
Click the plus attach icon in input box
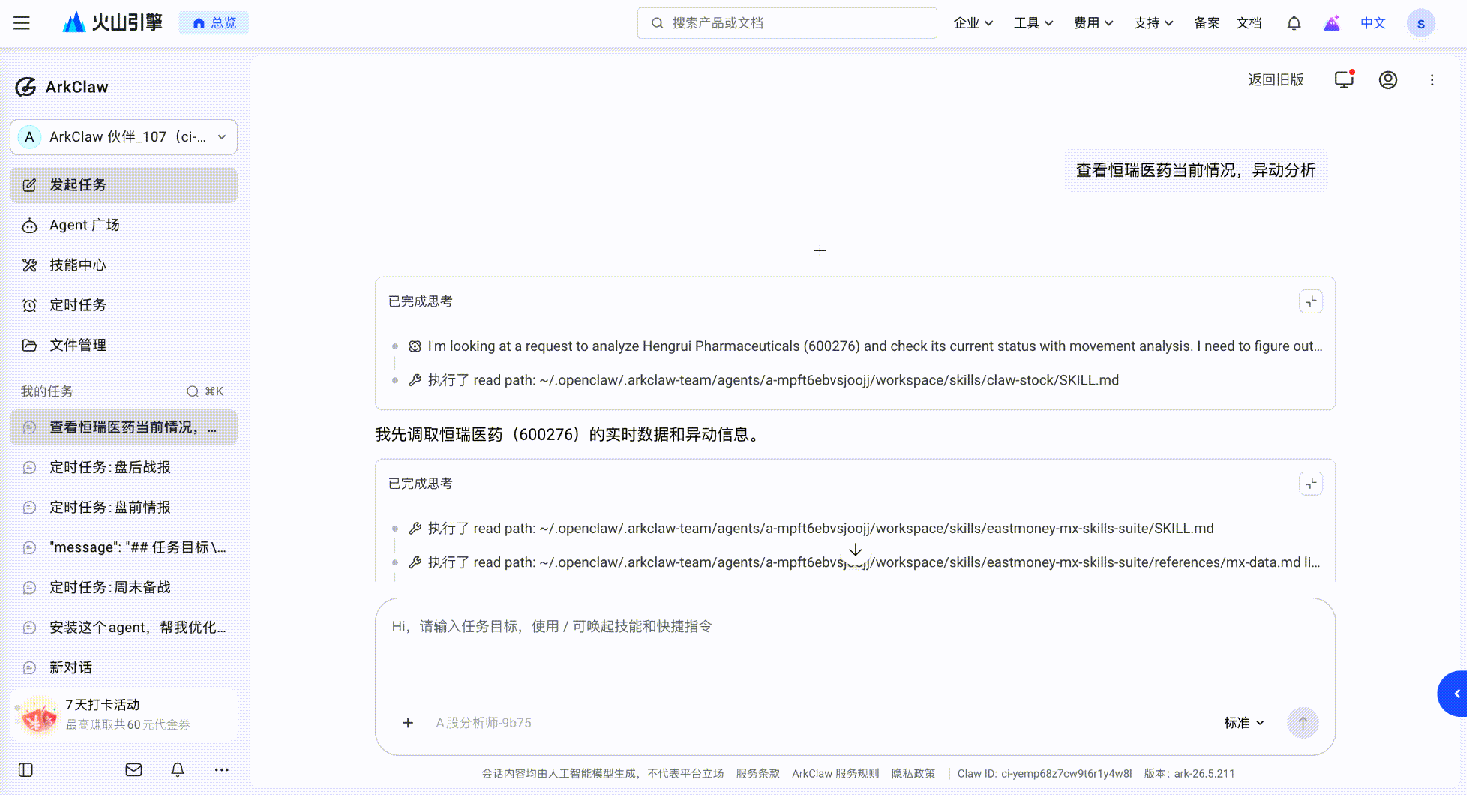(408, 723)
